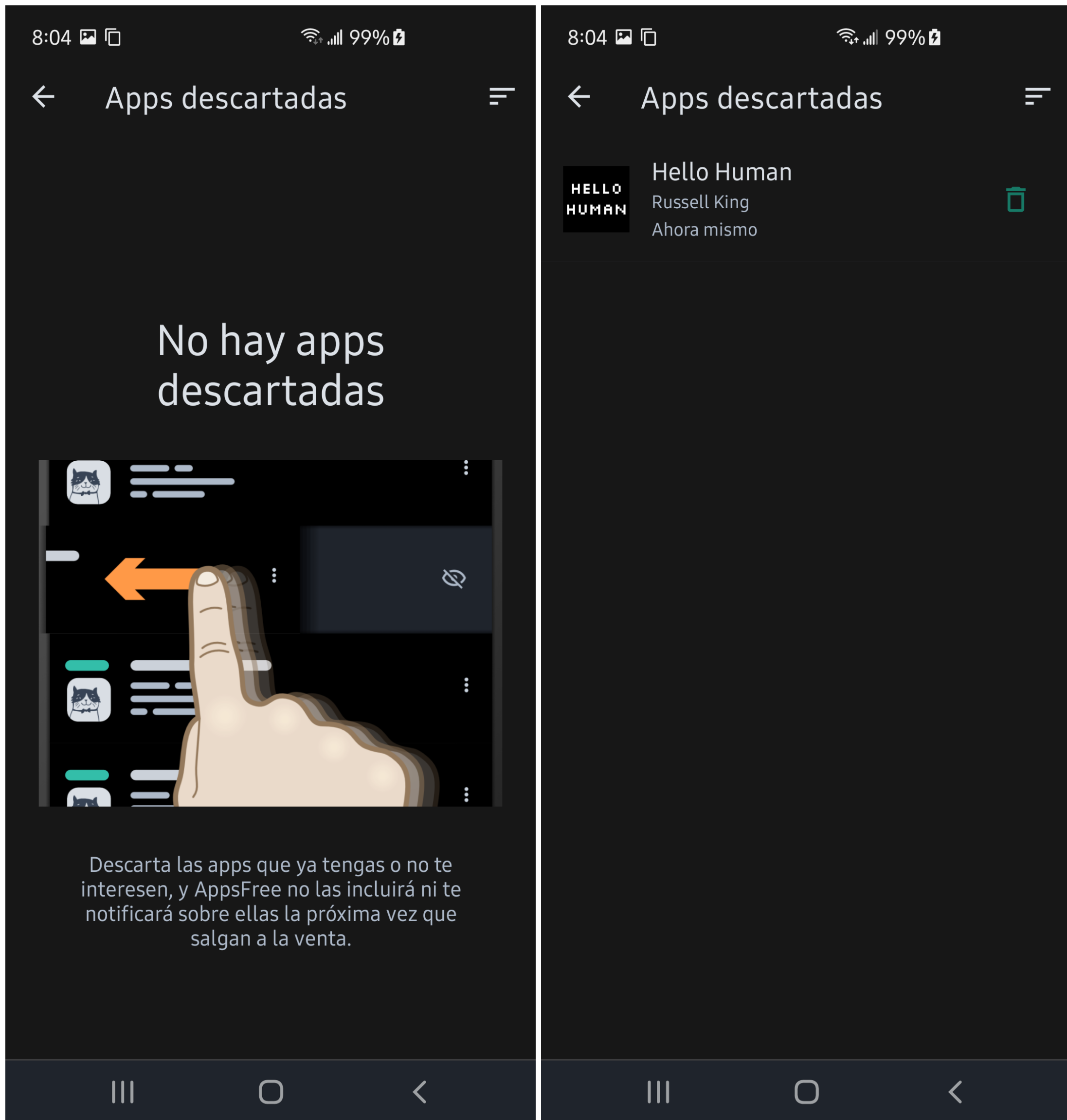Tap system back on right screen navbar

tap(956, 1092)
